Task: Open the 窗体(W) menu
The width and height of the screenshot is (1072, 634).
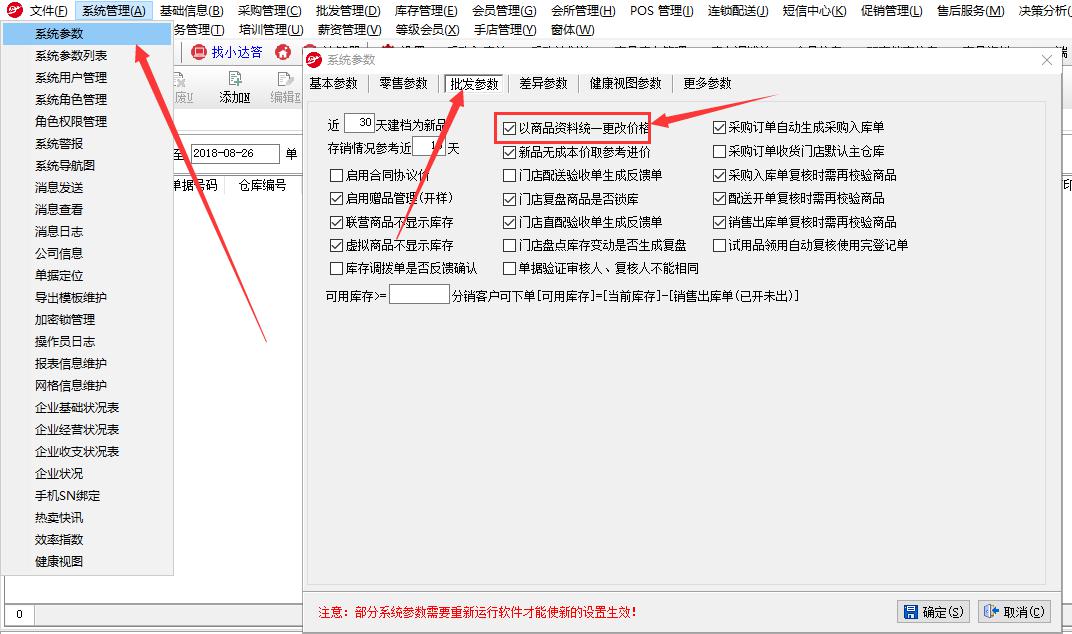Action: click(x=572, y=30)
